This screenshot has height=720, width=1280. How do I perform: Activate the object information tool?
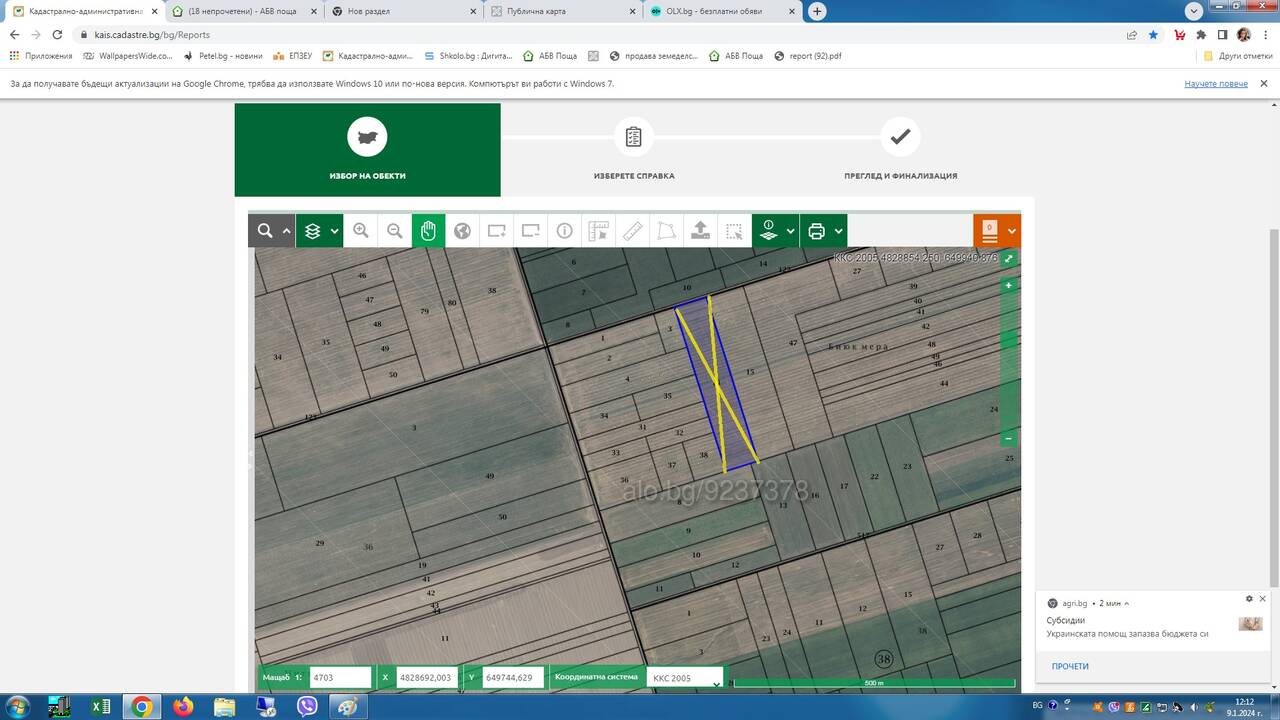click(x=565, y=231)
